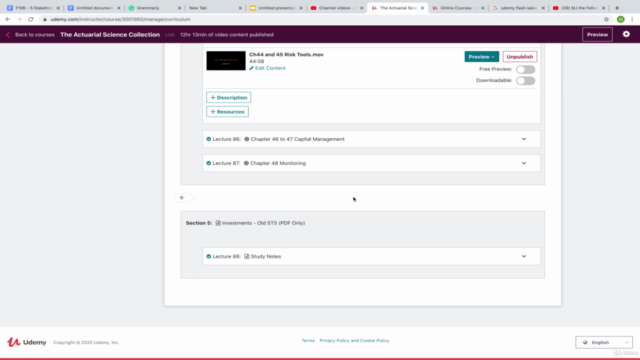Image resolution: width=640 pixels, height=360 pixels.
Task: Click the video icon beside Chapter 48 Monitoring
Action: (x=246, y=163)
